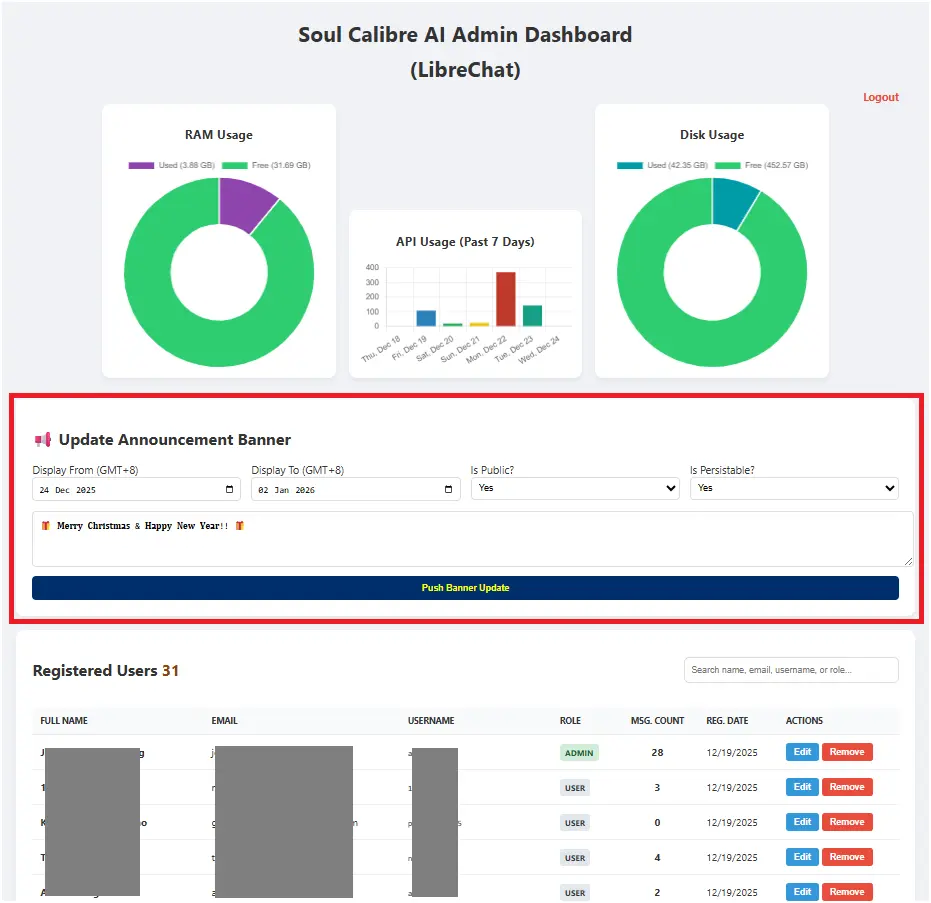Remove the user with 0 messages
Screen dimensions: 931x903
pos(847,822)
